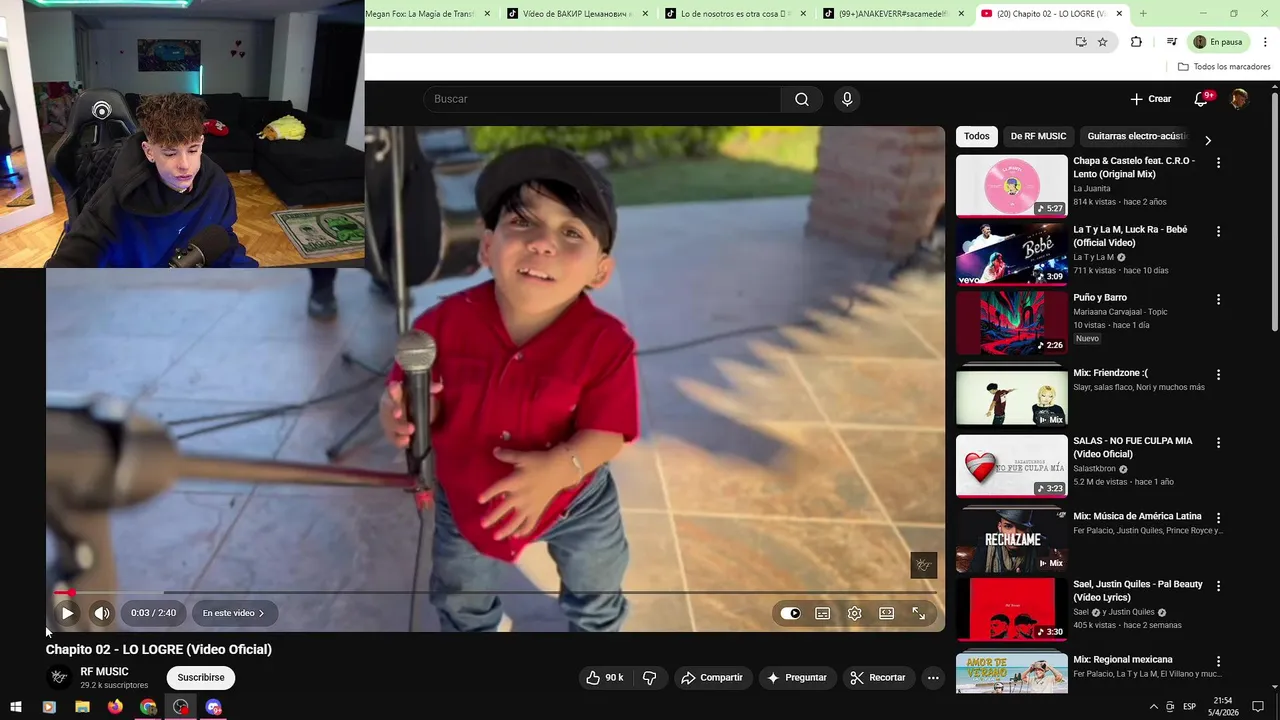
Task: Switch to the '(99+) ANAKEVERR' tab
Action: pos(894,14)
